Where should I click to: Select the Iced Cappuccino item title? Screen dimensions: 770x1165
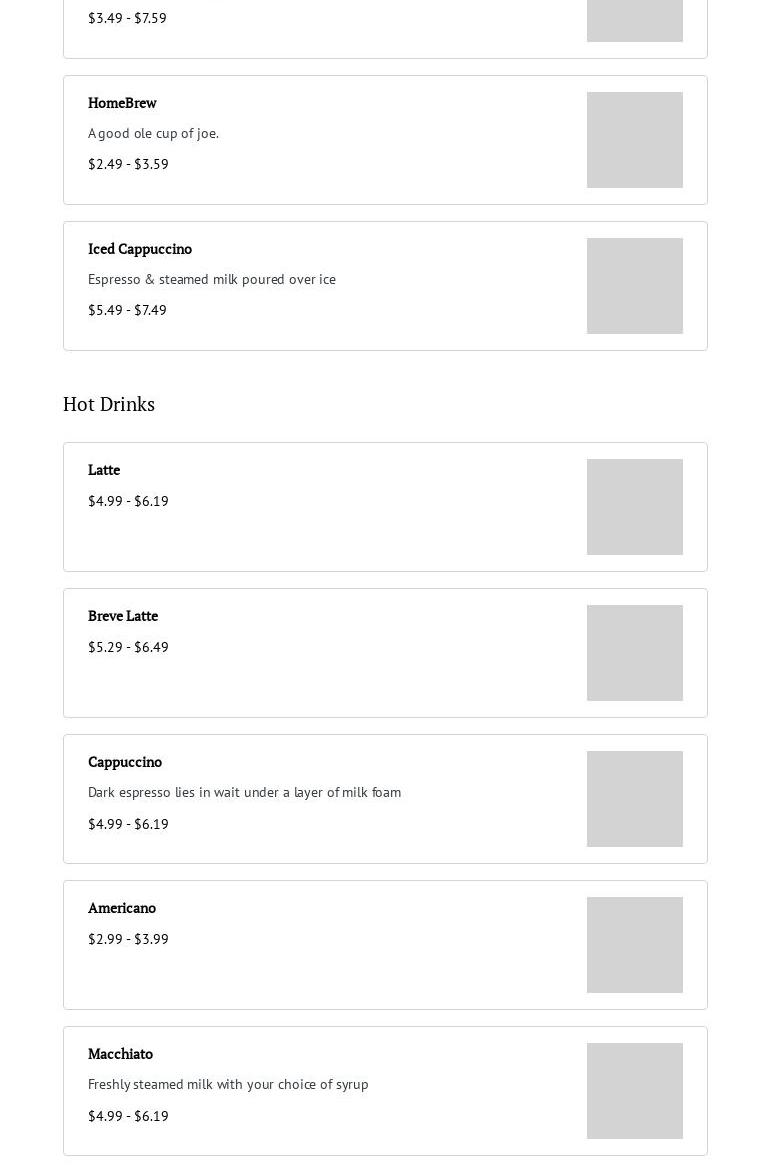tap(140, 249)
